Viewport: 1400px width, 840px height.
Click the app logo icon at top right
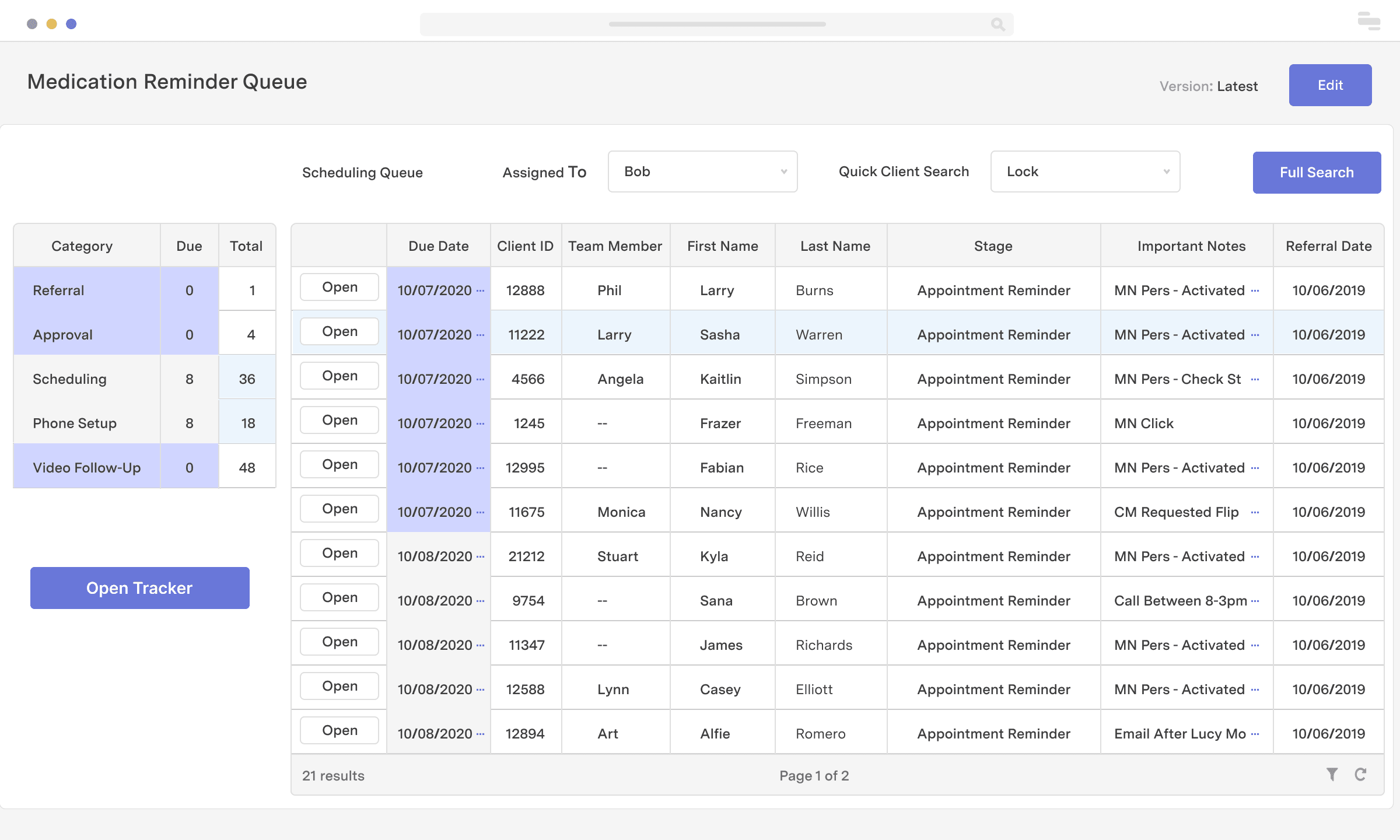point(1368,22)
